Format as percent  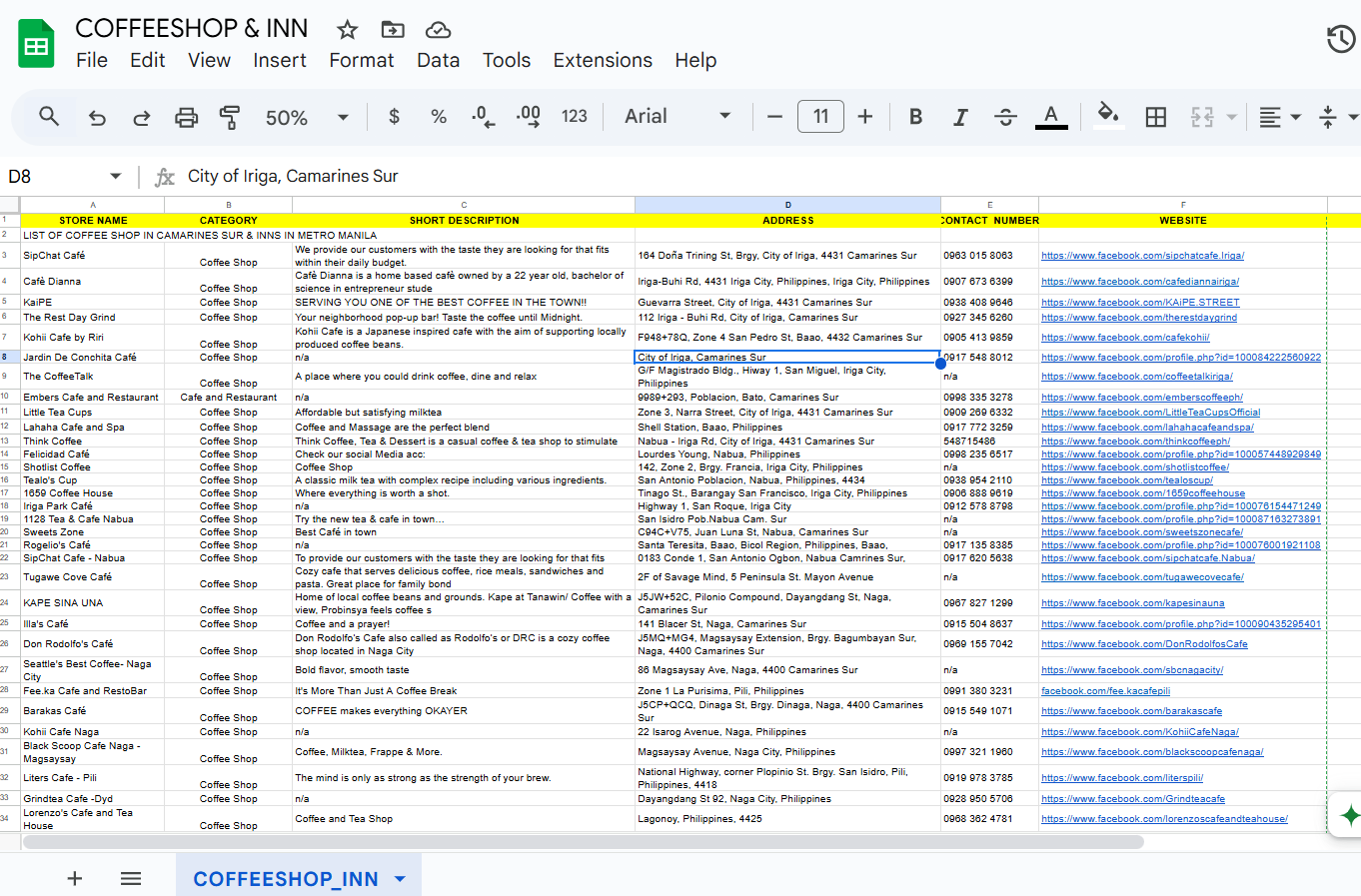tap(438, 116)
